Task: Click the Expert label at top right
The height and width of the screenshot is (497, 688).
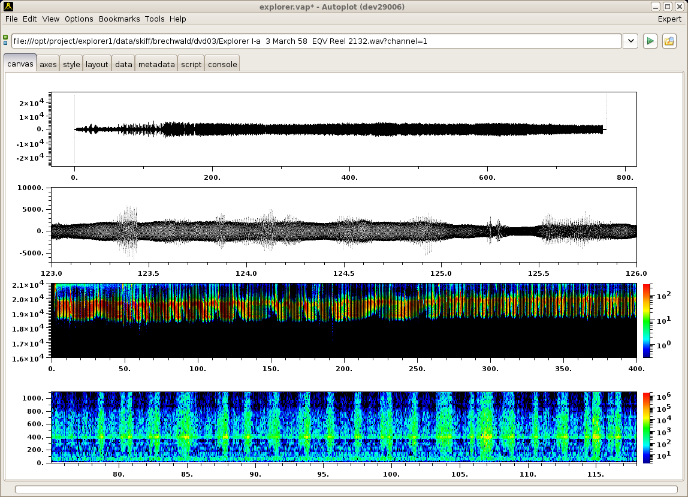Action: pyautogui.click(x=669, y=19)
